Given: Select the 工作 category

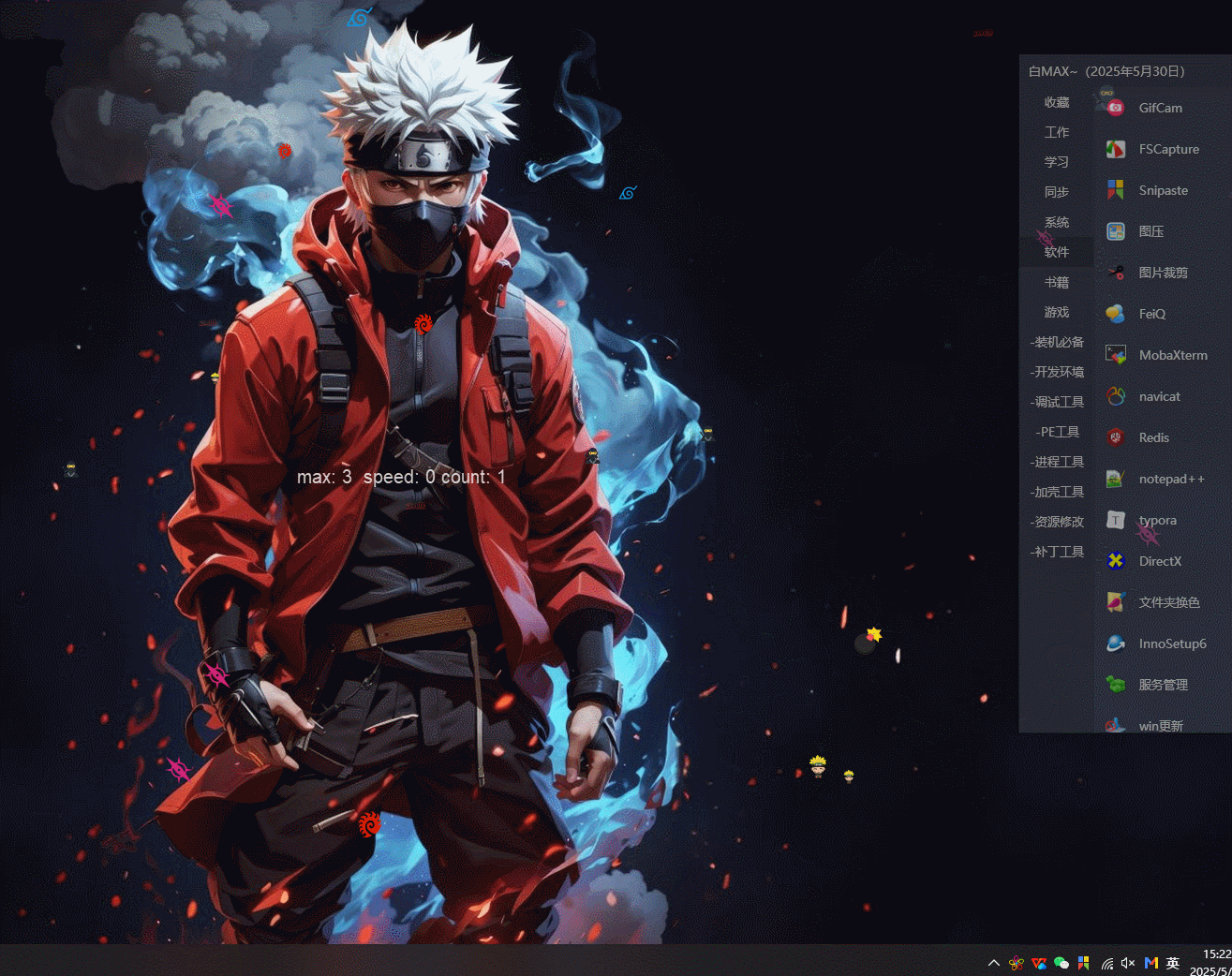Looking at the screenshot, I should [x=1057, y=132].
